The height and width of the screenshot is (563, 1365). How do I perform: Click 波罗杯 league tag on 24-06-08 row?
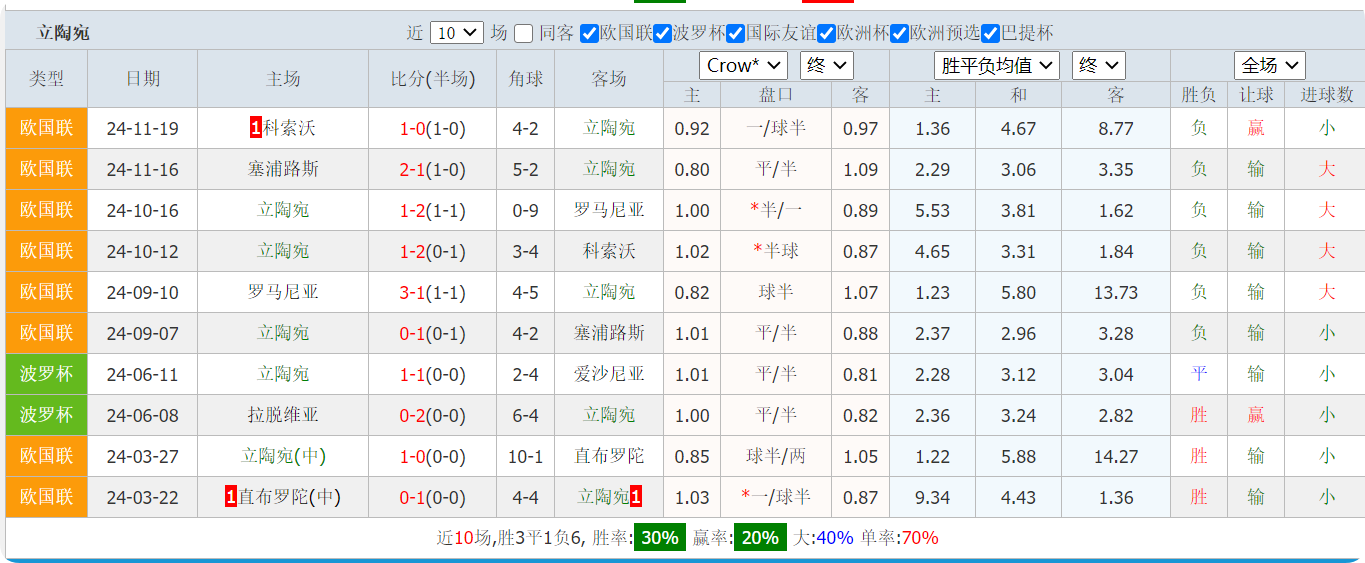(x=47, y=415)
